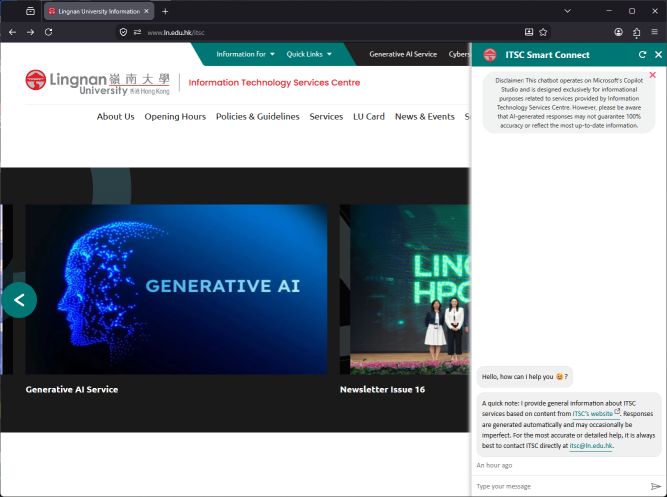Image resolution: width=667 pixels, height=497 pixels.
Task: Open the Generative AI banner image
Action: (176, 289)
